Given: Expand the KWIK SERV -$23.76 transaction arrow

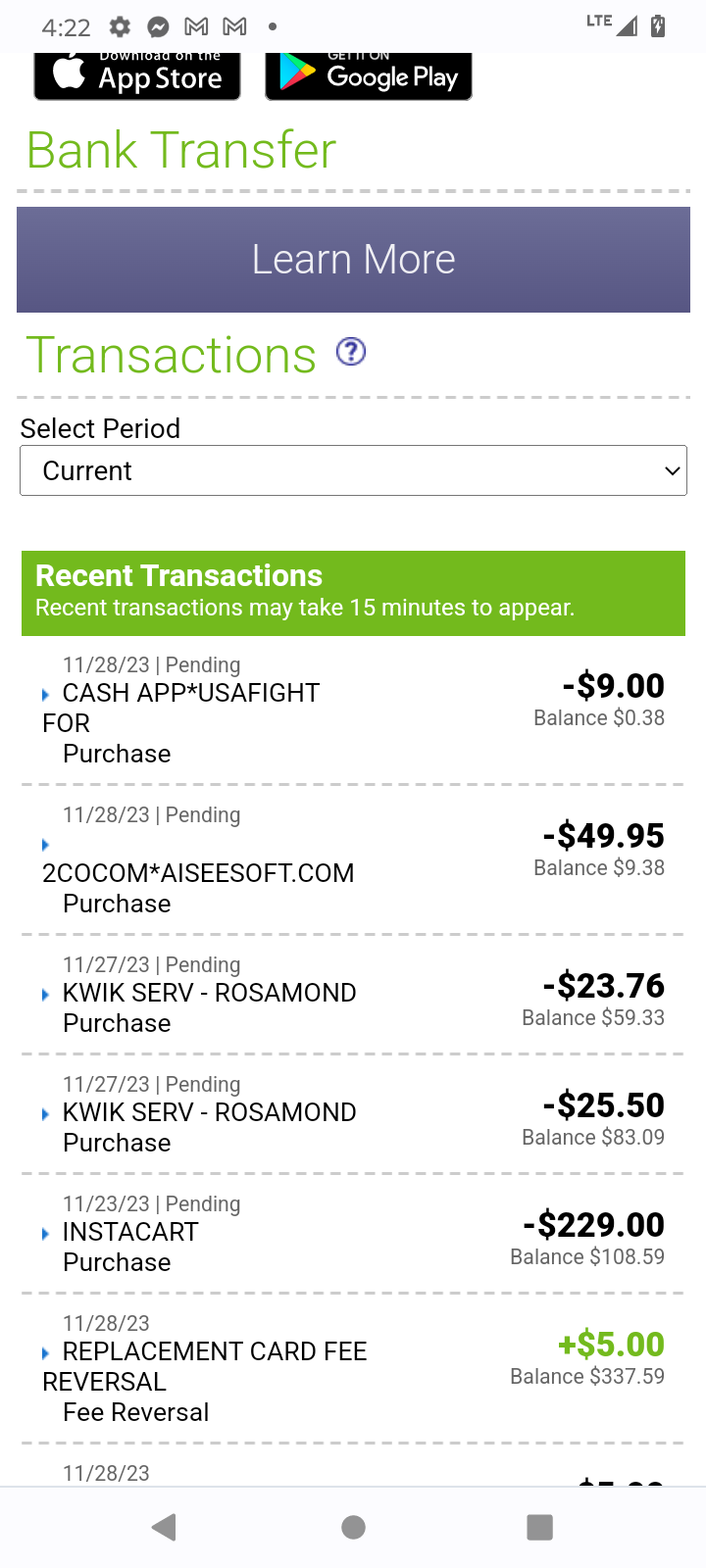Looking at the screenshot, I should (x=46, y=995).
